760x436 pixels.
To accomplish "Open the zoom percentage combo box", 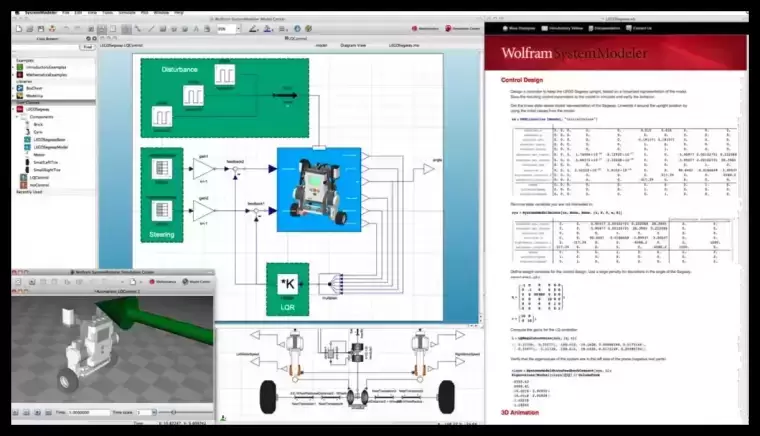I will (x=229, y=29).
